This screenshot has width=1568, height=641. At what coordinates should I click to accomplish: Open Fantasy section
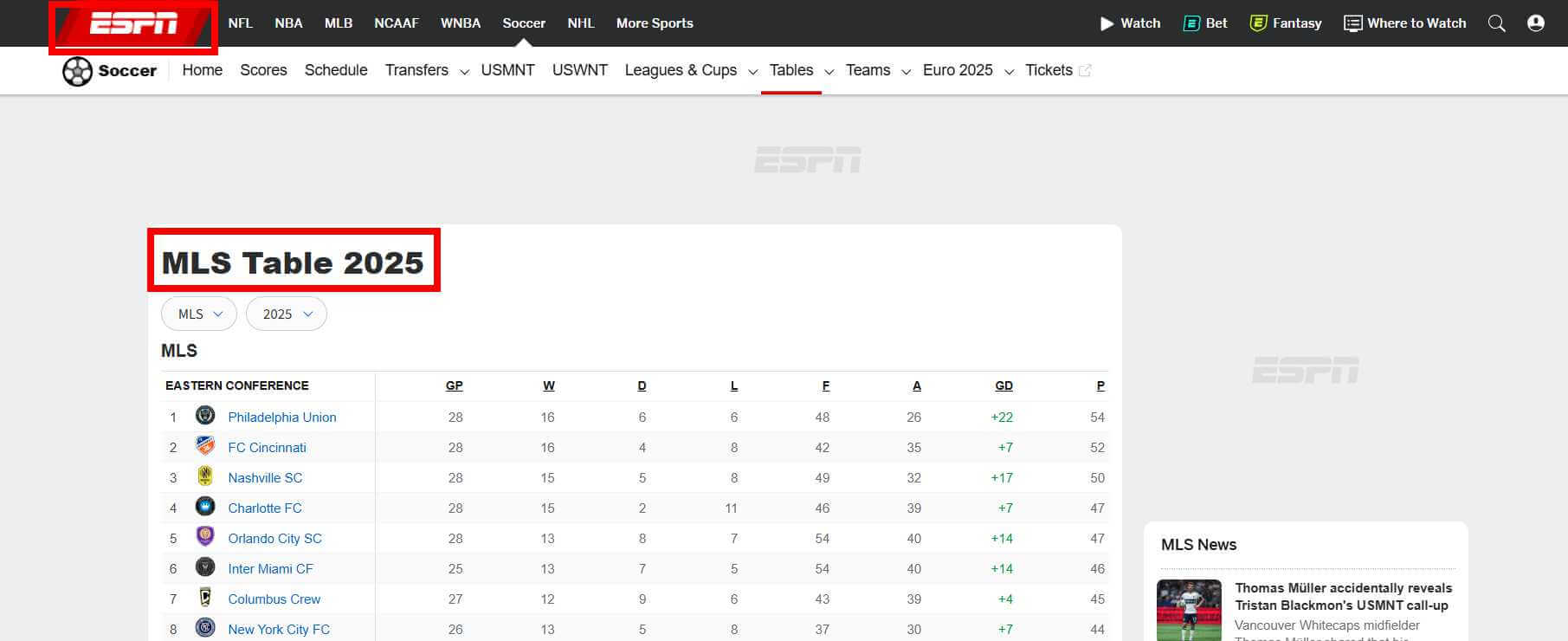pyautogui.click(x=1286, y=23)
